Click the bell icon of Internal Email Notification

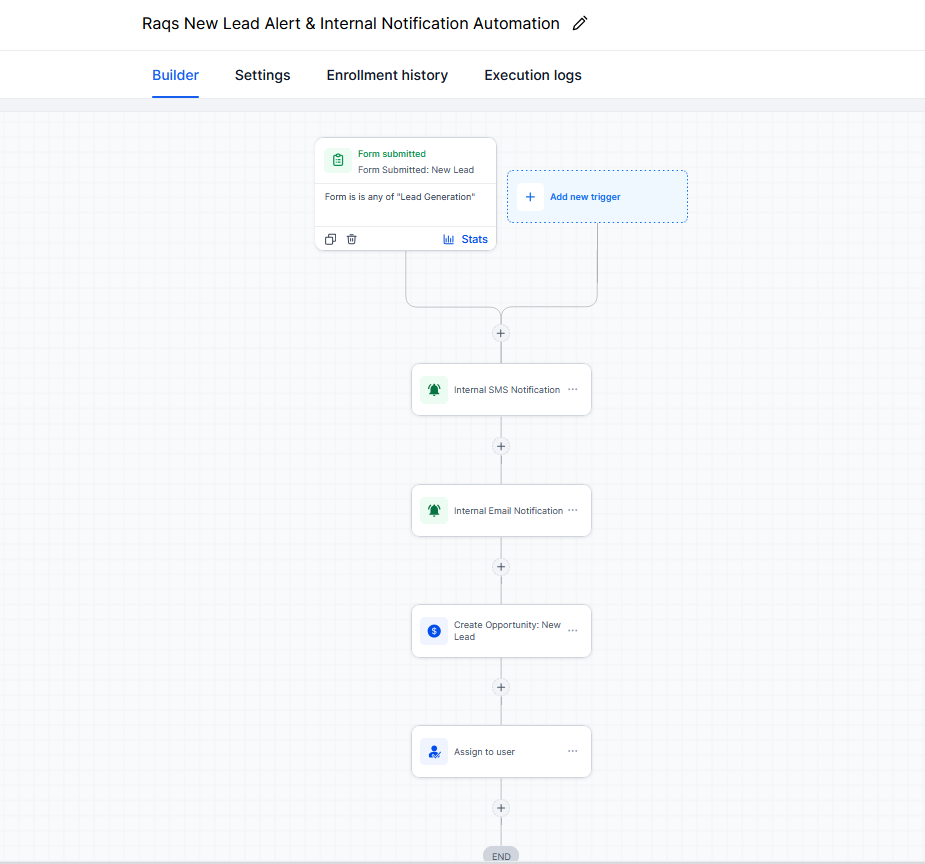(434, 511)
